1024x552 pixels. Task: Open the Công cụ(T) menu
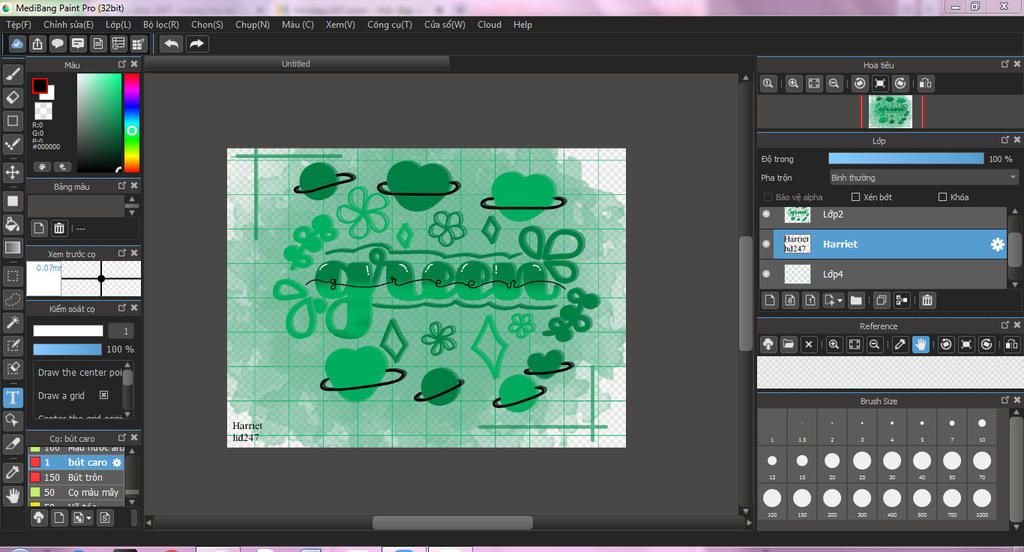coord(389,25)
